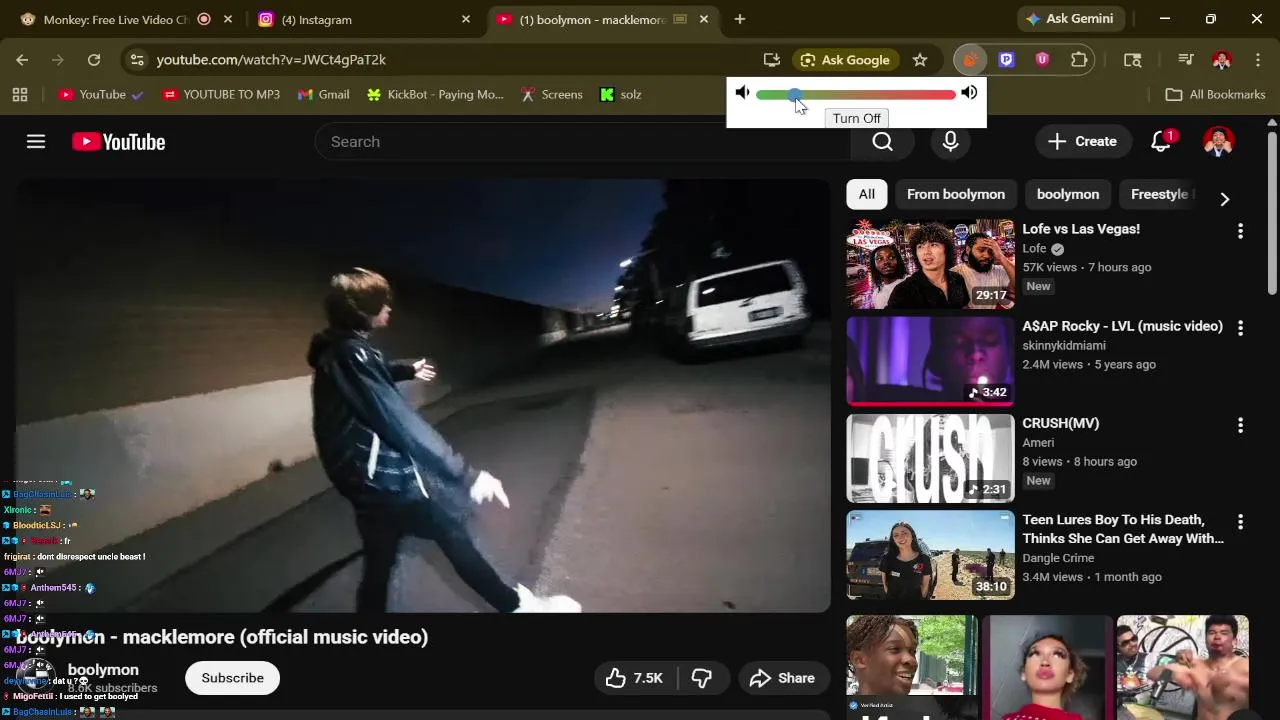Open options for A$AP Rocky LVL video
This screenshot has height=720, width=1280.
[x=1240, y=328]
